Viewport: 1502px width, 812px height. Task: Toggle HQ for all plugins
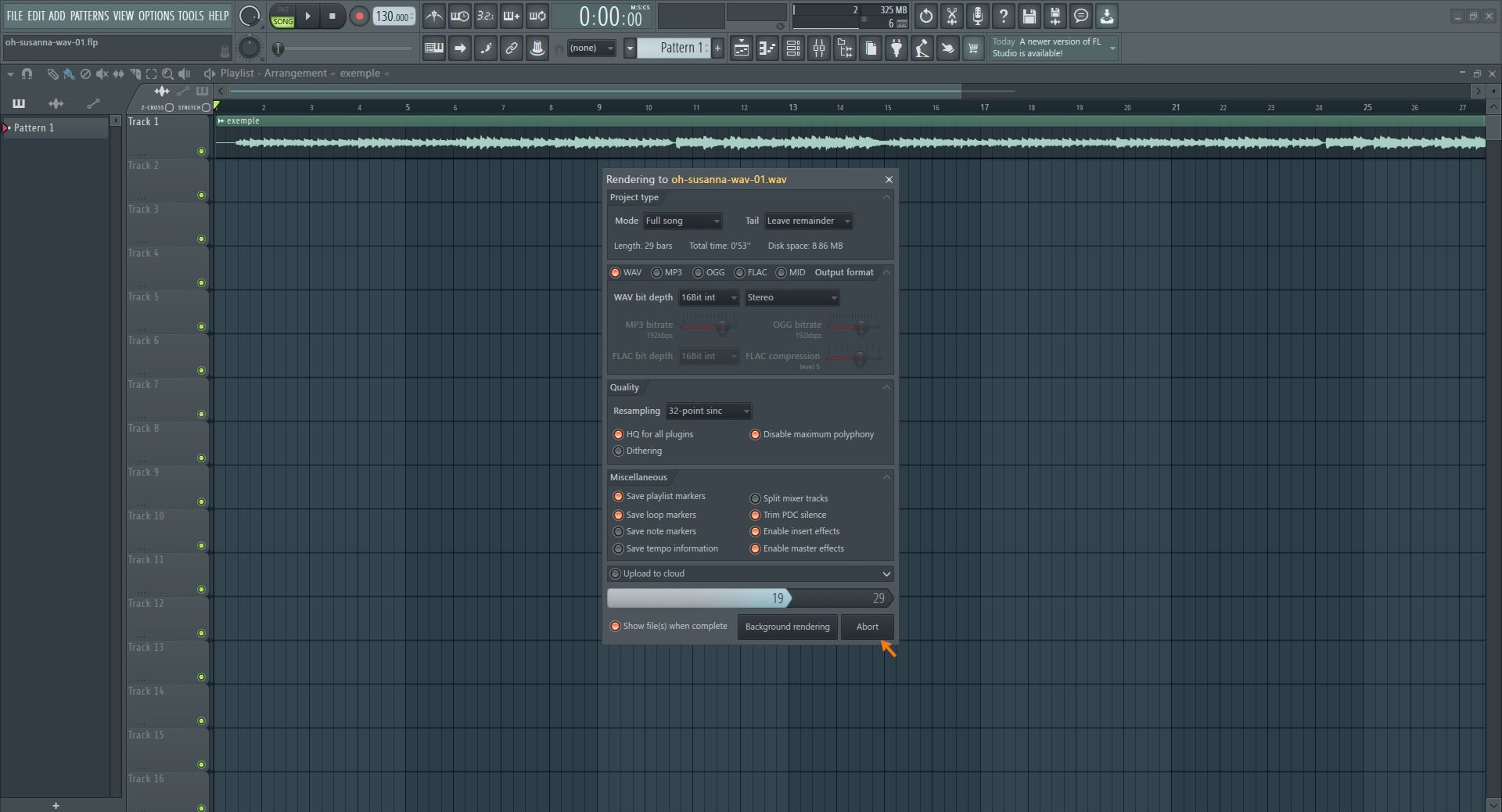[653, 434]
